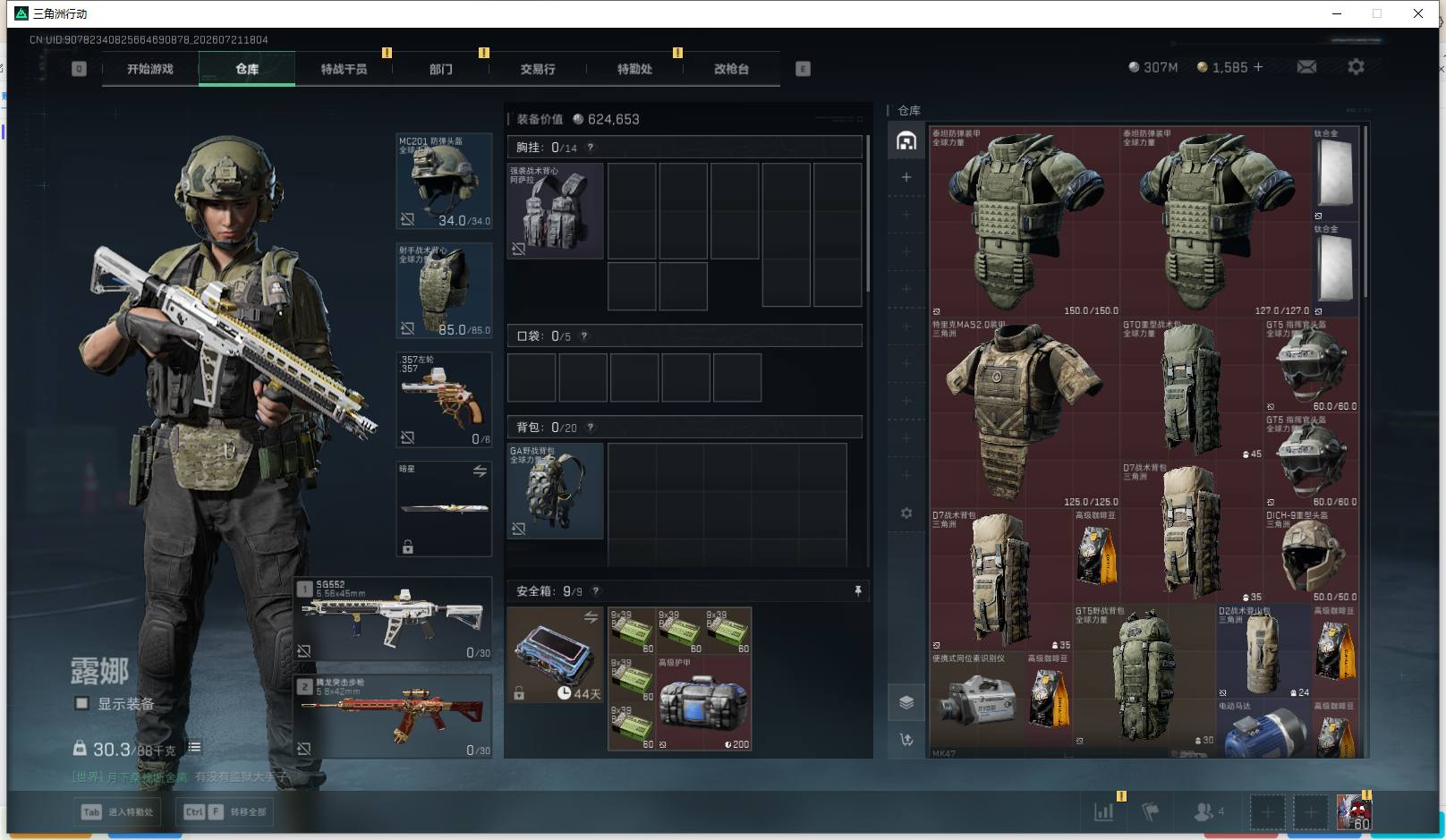
Task: Click the auto-sort warehouse icon
Action: pos(906,740)
